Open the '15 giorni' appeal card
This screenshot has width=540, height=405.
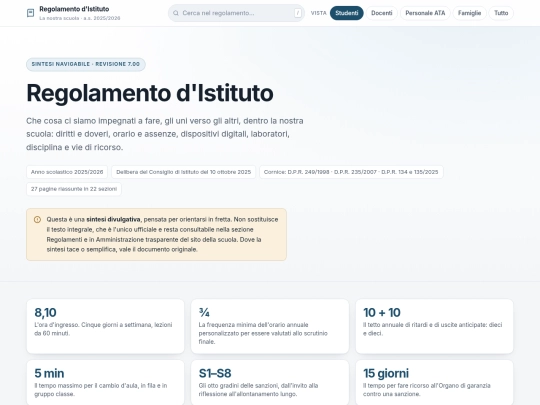[x=434, y=383]
